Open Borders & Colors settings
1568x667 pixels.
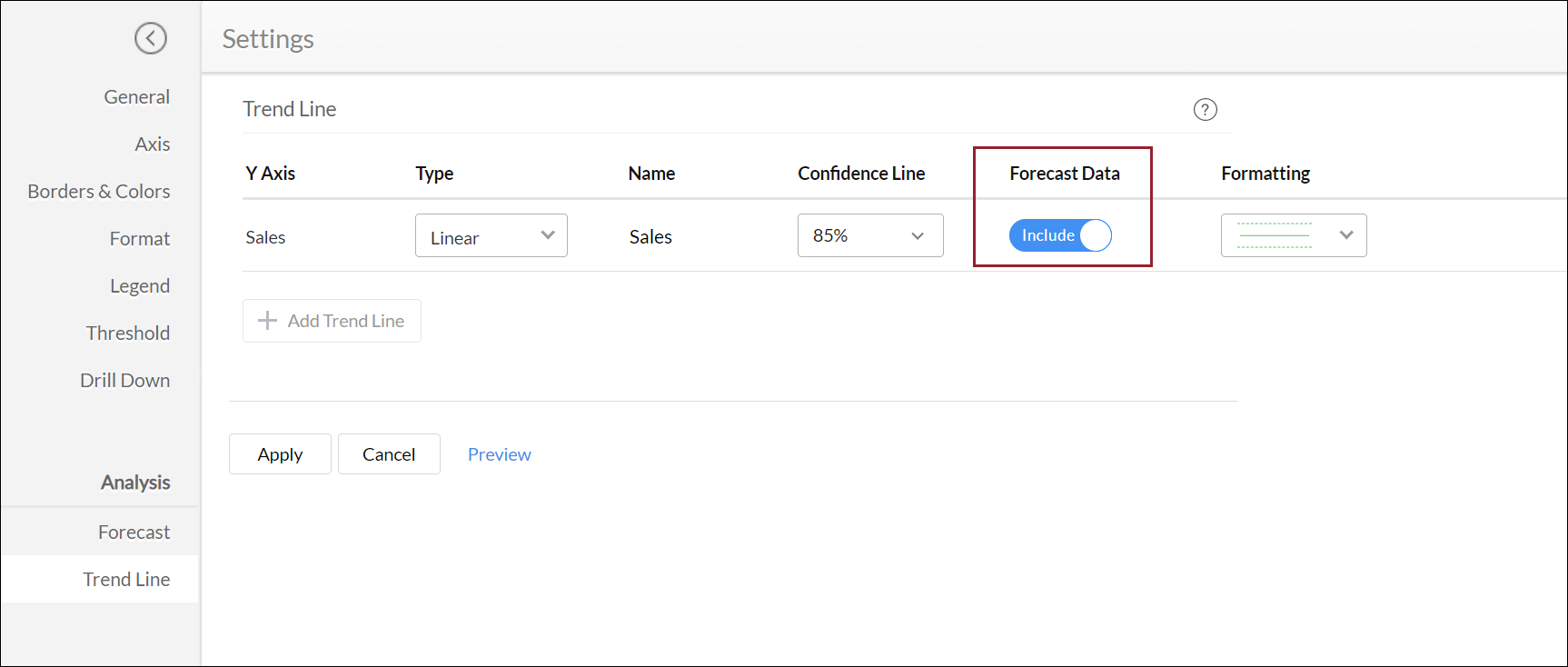99,192
